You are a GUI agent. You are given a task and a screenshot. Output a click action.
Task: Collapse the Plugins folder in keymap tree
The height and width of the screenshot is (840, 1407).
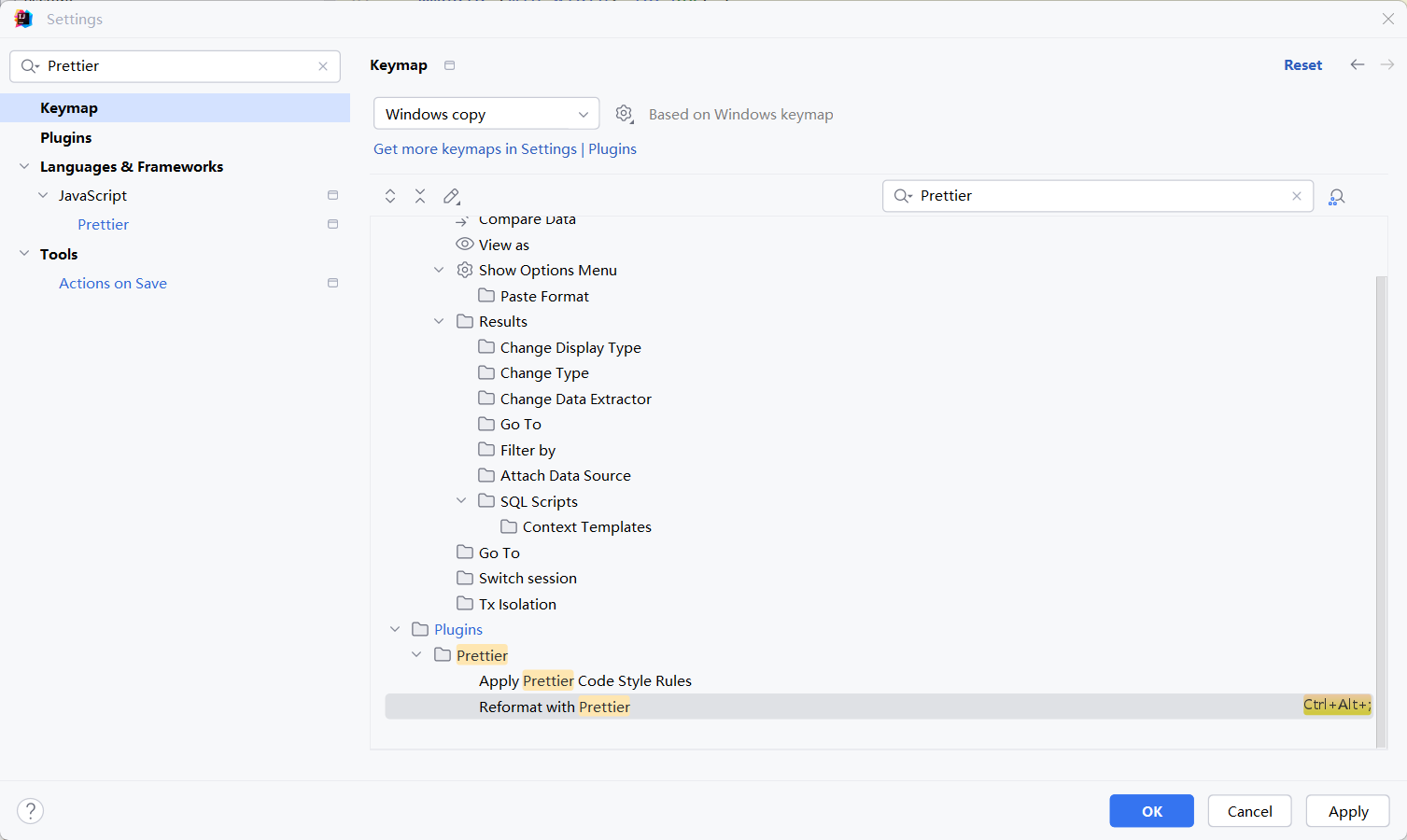pos(395,630)
